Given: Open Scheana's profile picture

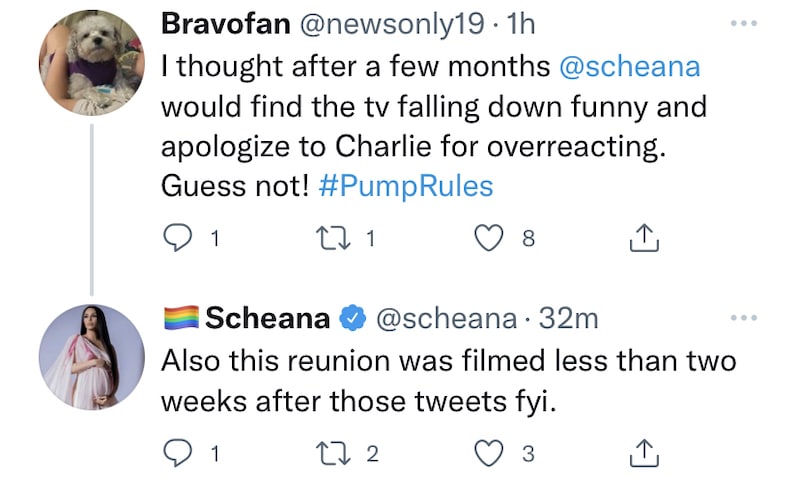Looking at the screenshot, I should tap(91, 357).
